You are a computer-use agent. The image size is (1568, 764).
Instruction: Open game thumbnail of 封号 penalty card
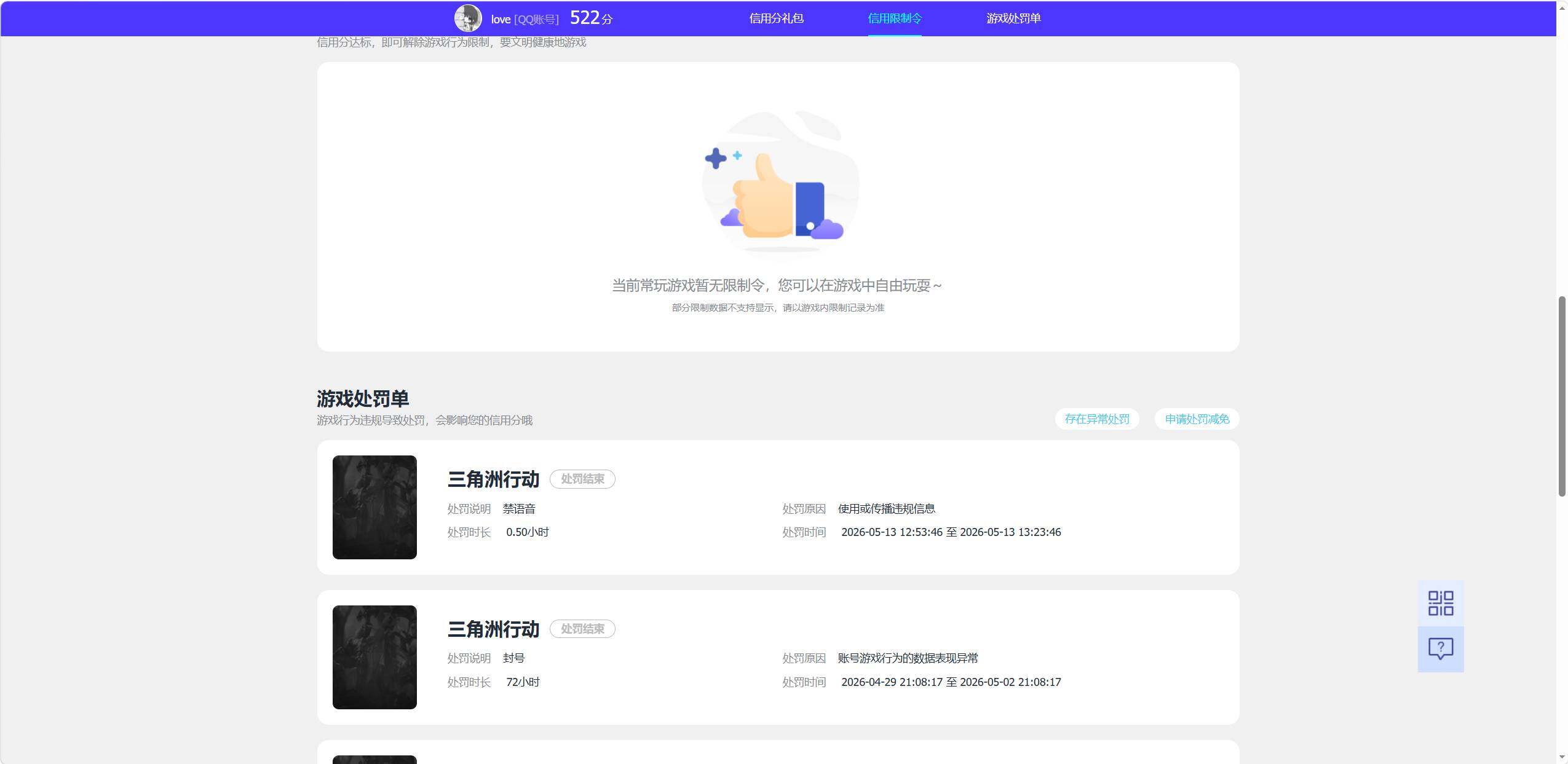374,657
